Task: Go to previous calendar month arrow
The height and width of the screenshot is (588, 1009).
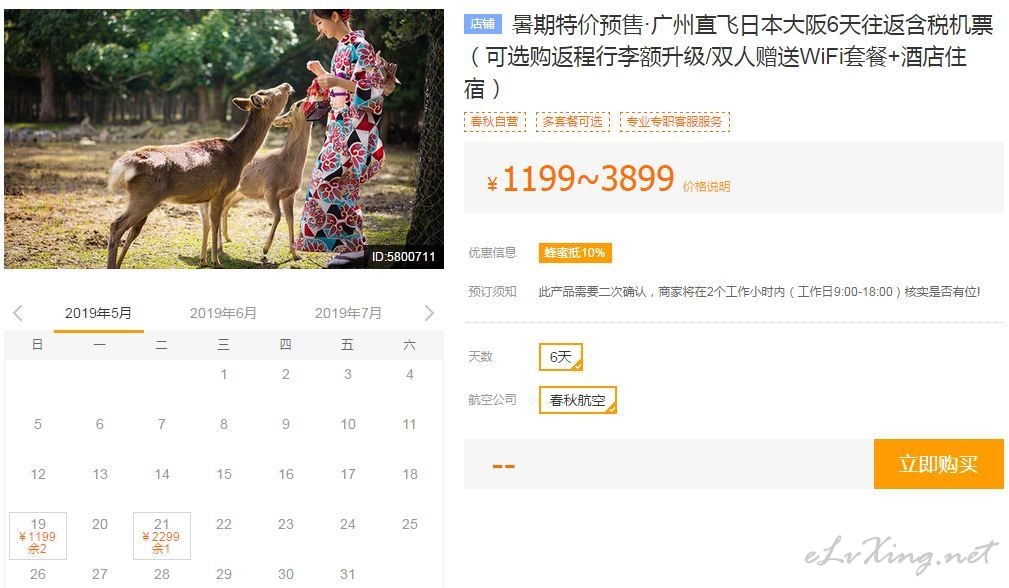Action: click(x=18, y=313)
